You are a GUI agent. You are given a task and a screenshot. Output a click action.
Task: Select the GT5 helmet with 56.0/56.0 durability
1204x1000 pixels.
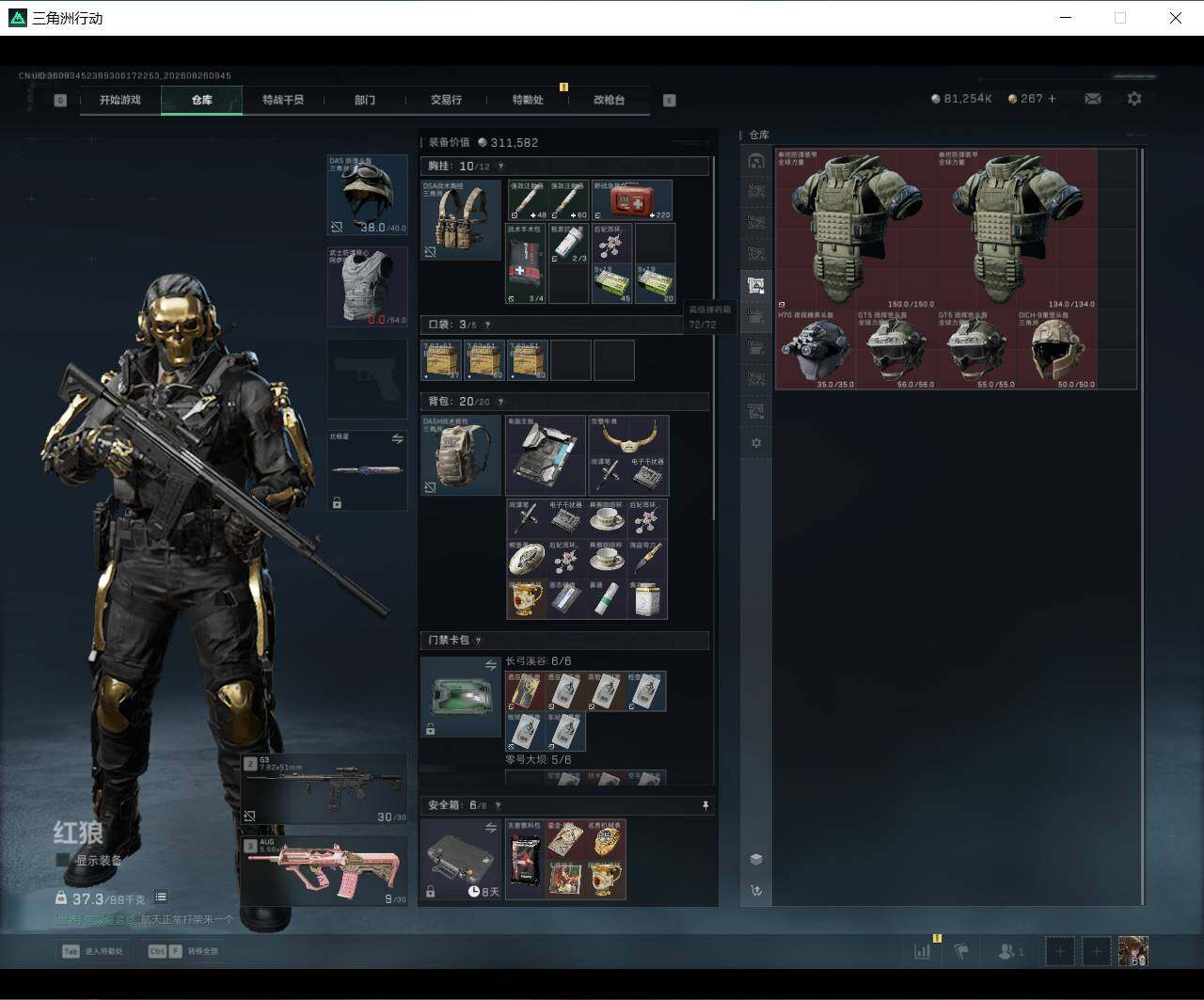[x=896, y=349]
